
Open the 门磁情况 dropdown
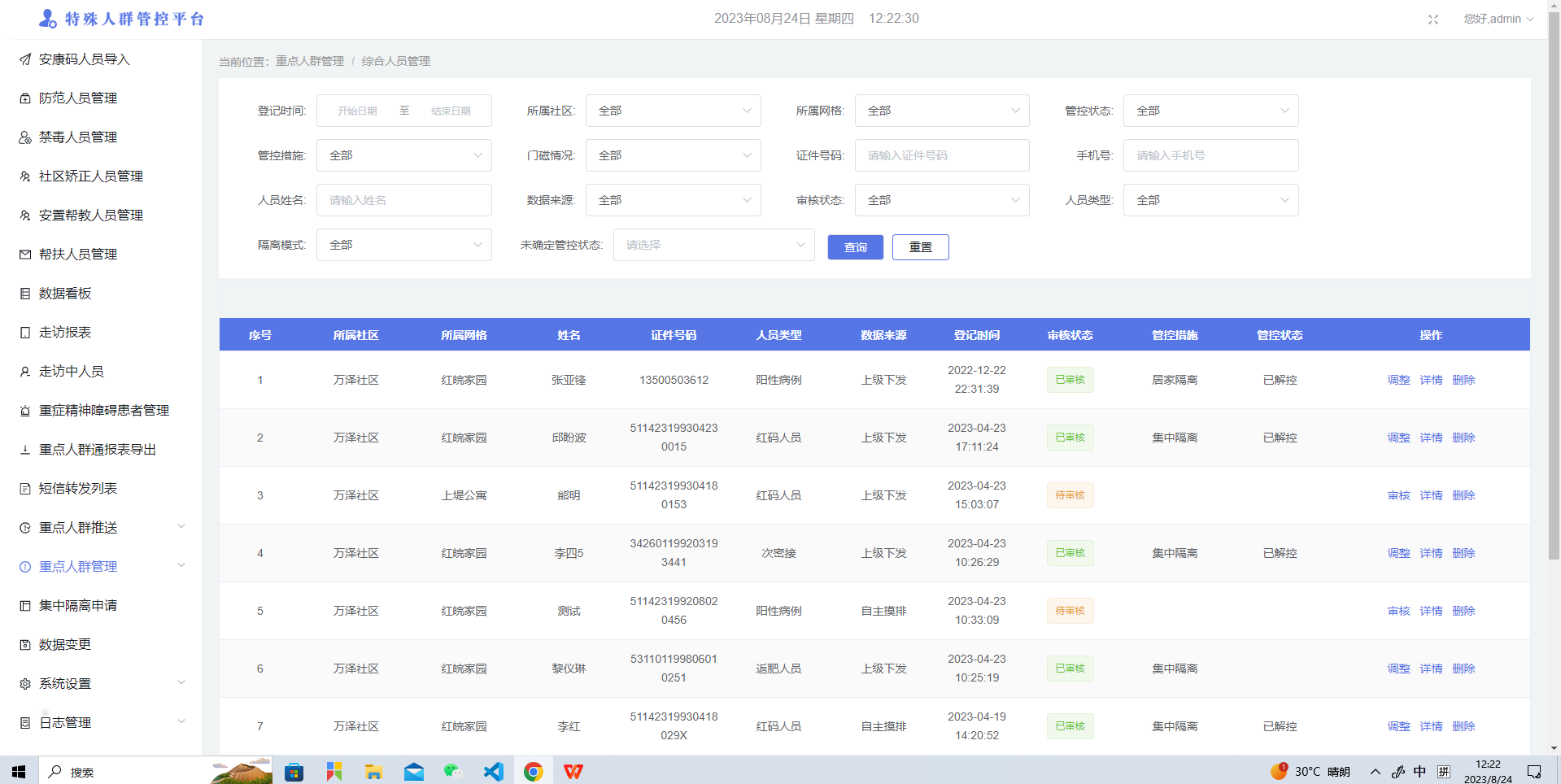pyautogui.click(x=673, y=155)
